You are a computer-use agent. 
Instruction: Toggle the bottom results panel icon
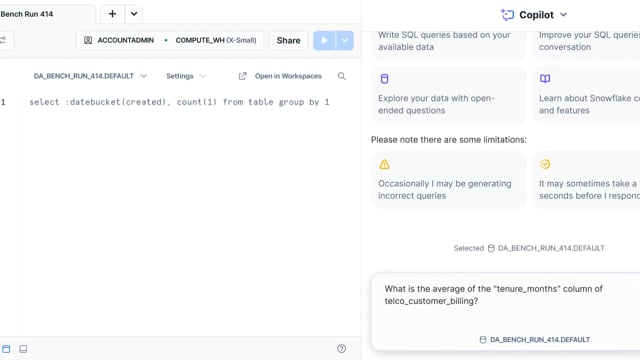point(23,349)
